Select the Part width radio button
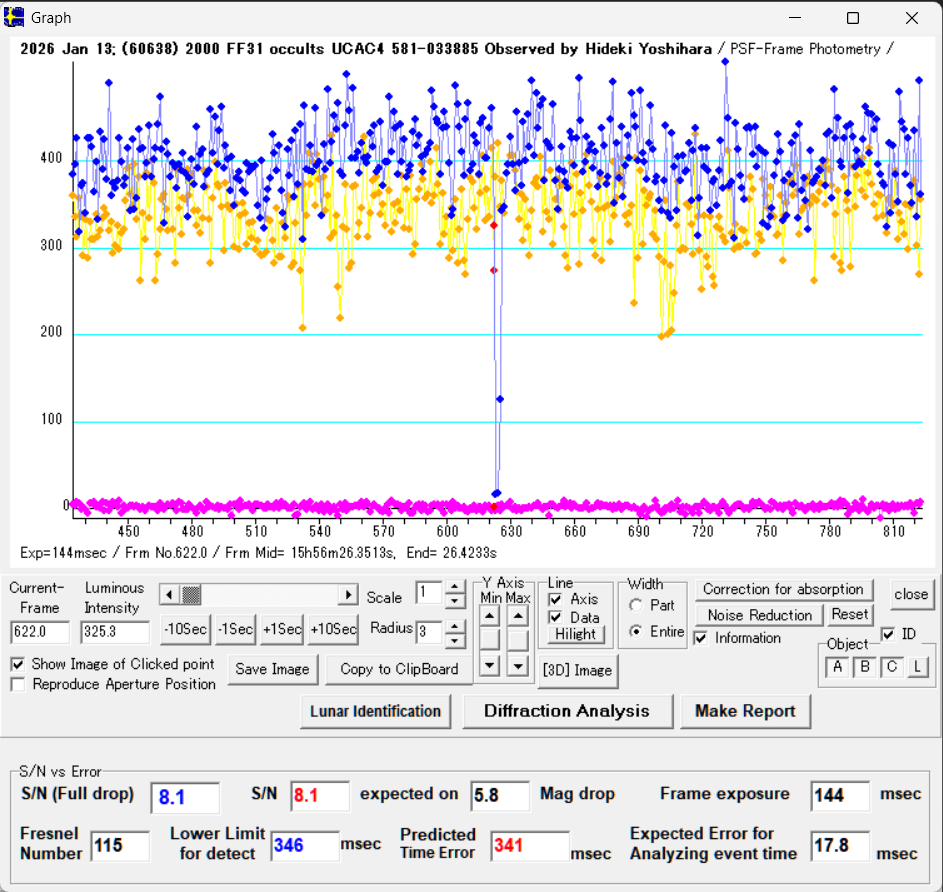 (x=635, y=605)
